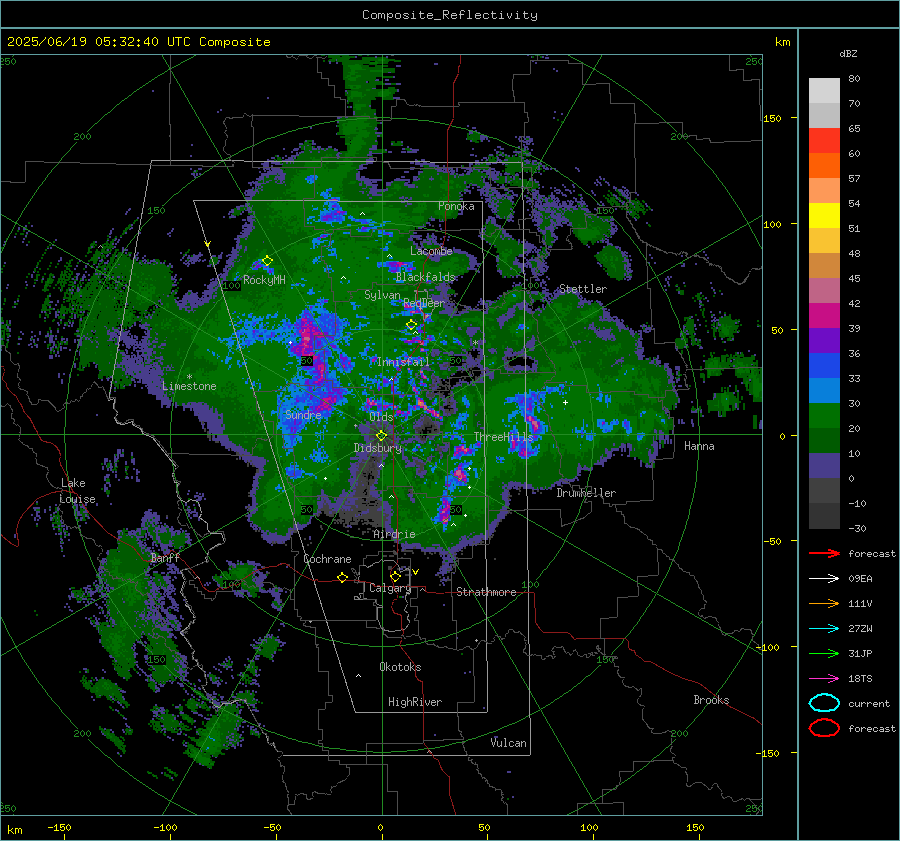This screenshot has width=900, height=841.
Task: Click the 31JP legend label
Action: pyautogui.click(x=860, y=653)
